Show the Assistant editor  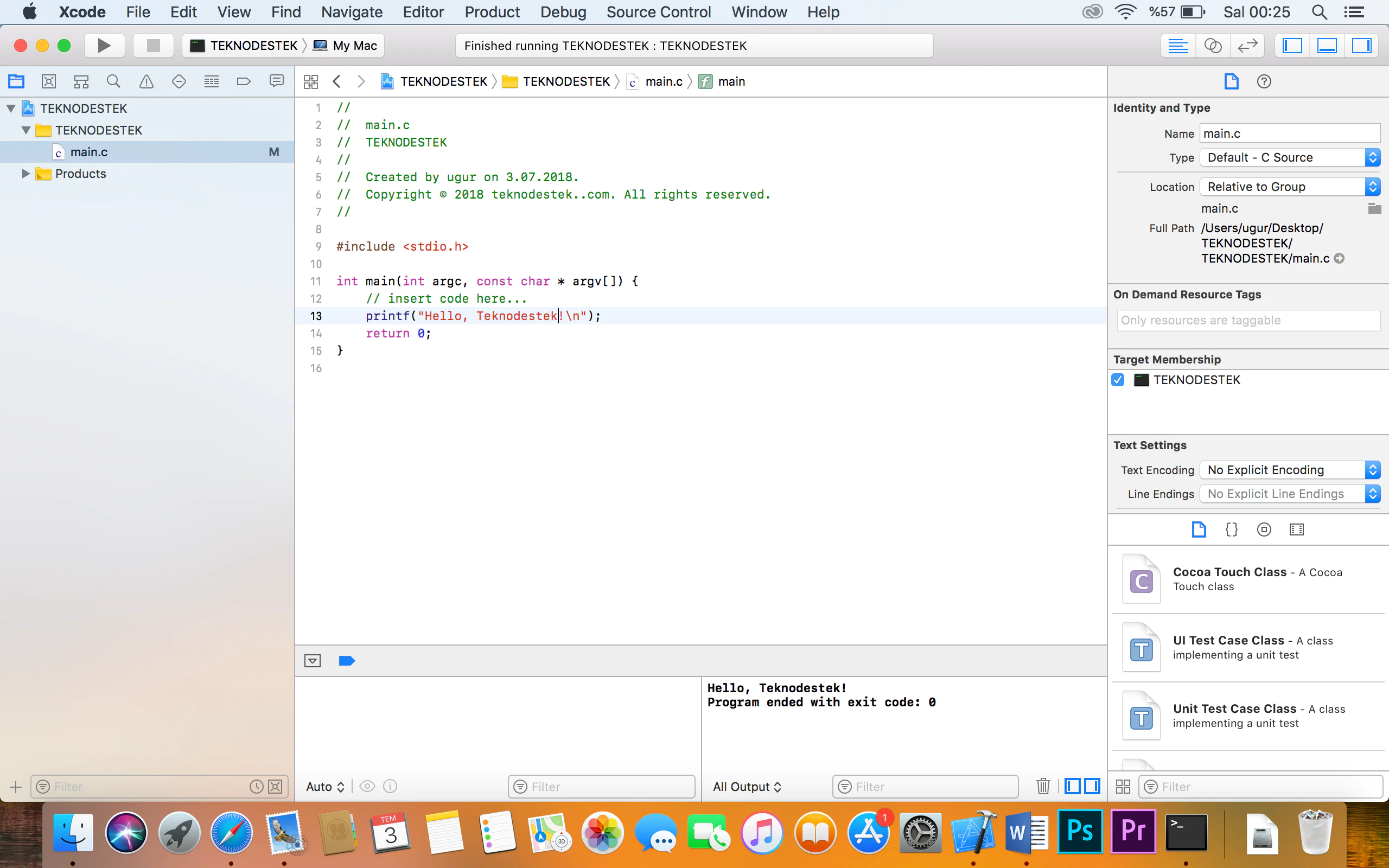click(1212, 46)
